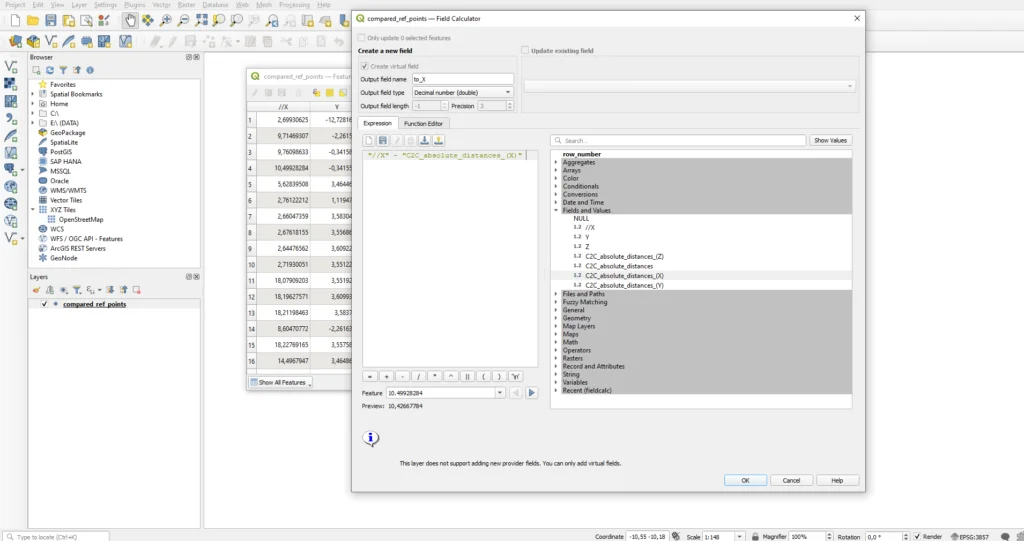Screen dimensions: 1024x541
Task: Select the Pan Map hand tool
Action: (x=130, y=21)
